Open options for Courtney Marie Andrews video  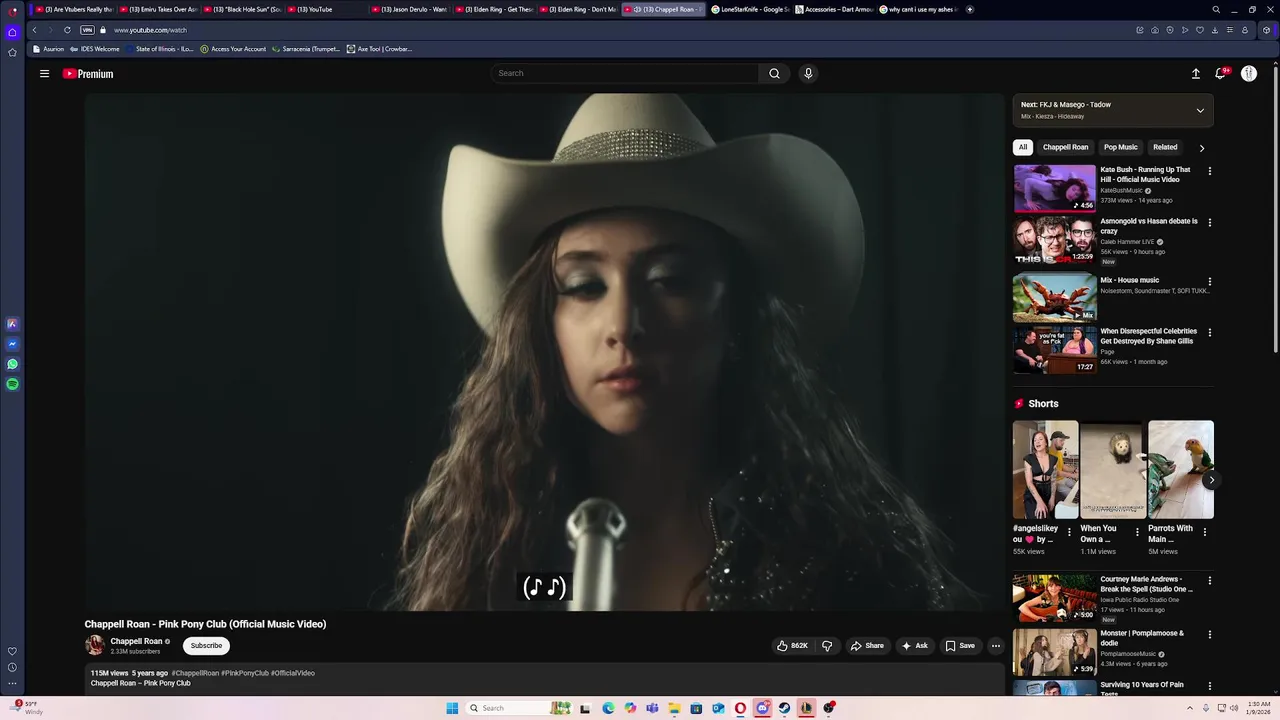tap(1209, 581)
